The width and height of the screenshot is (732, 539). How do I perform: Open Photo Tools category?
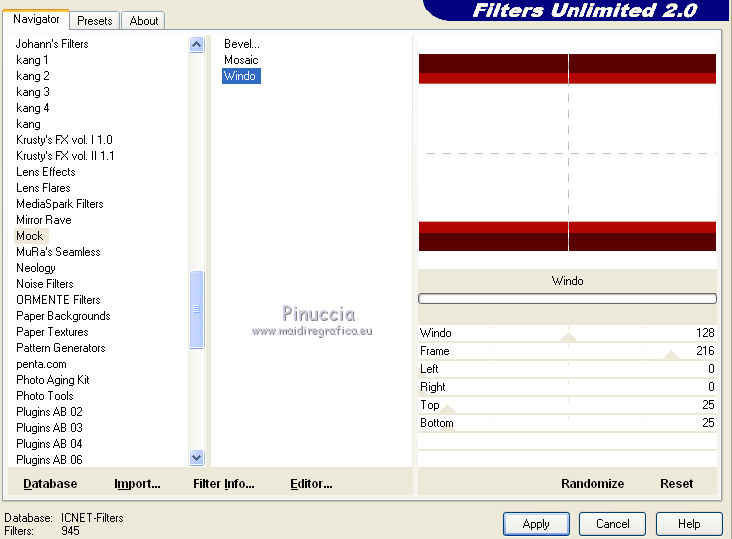click(x=44, y=396)
